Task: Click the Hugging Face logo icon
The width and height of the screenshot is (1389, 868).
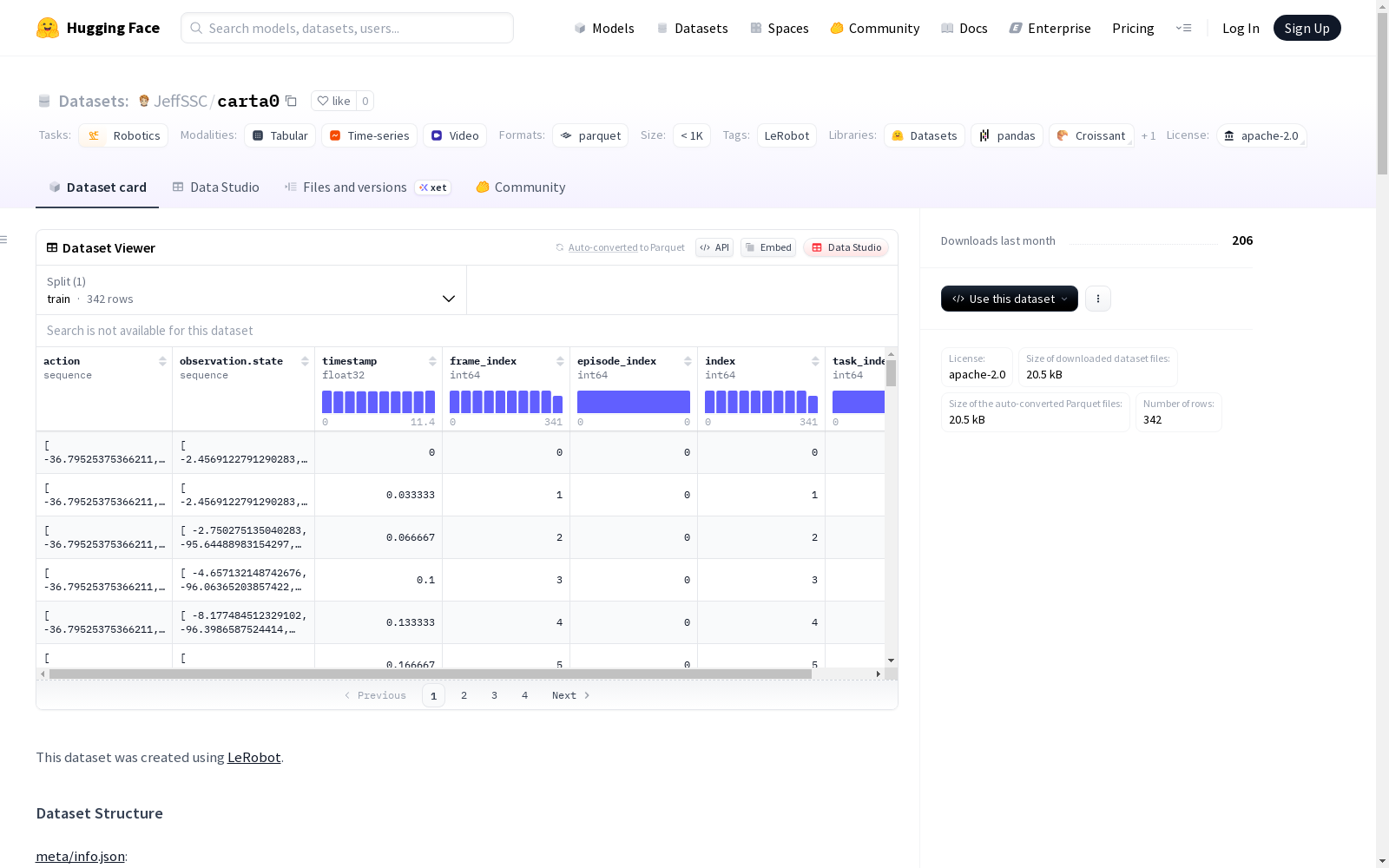Action: [48, 28]
